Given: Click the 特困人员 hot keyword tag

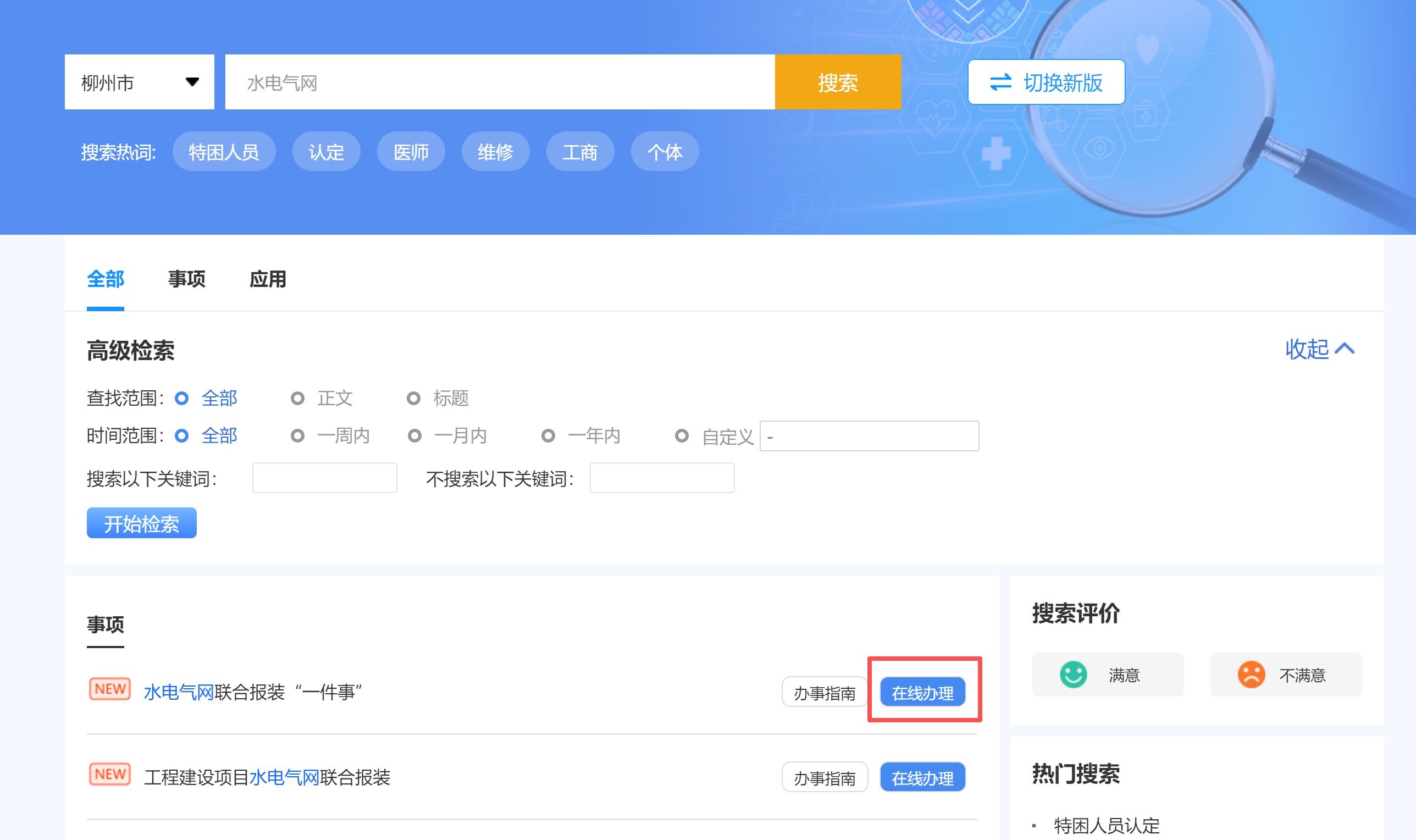Looking at the screenshot, I should pyautogui.click(x=224, y=152).
